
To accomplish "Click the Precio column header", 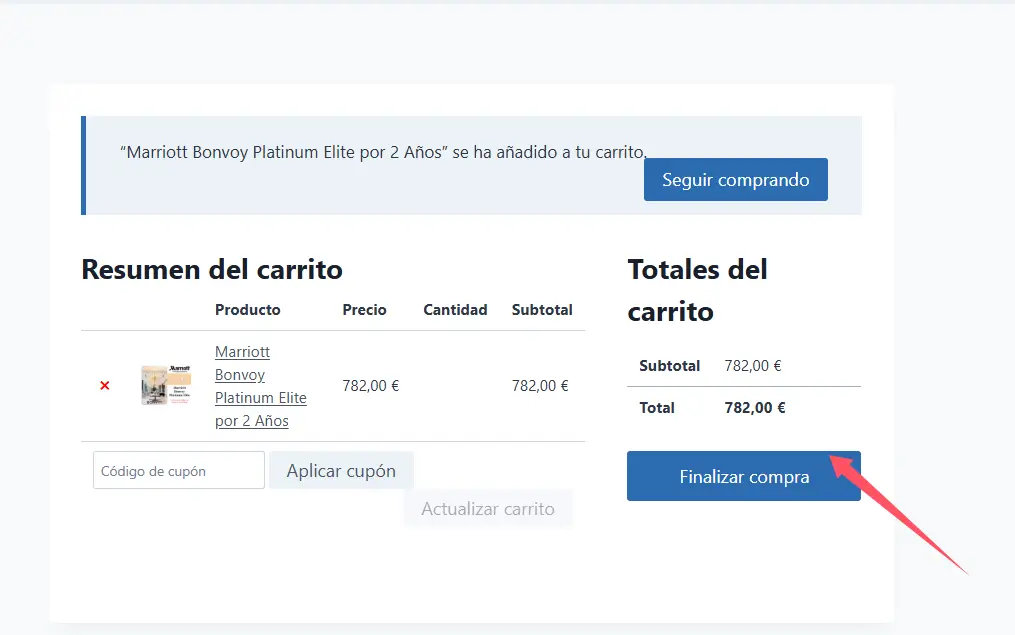I will [x=364, y=310].
